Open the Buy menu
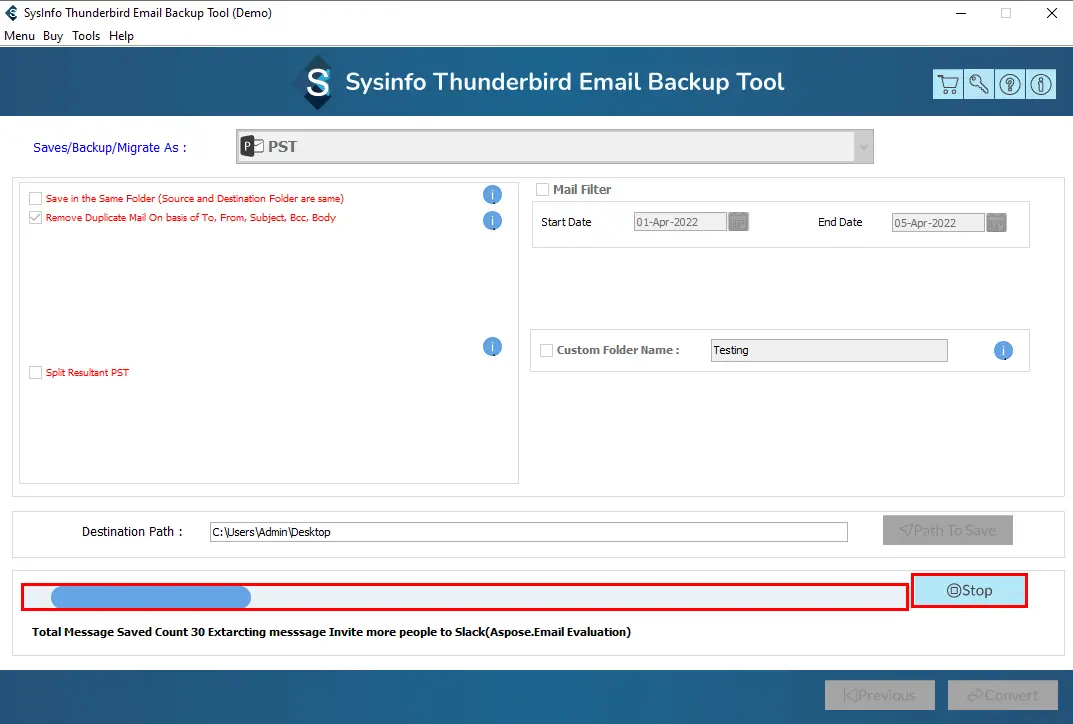Viewport: 1073px width, 724px height. (x=53, y=36)
